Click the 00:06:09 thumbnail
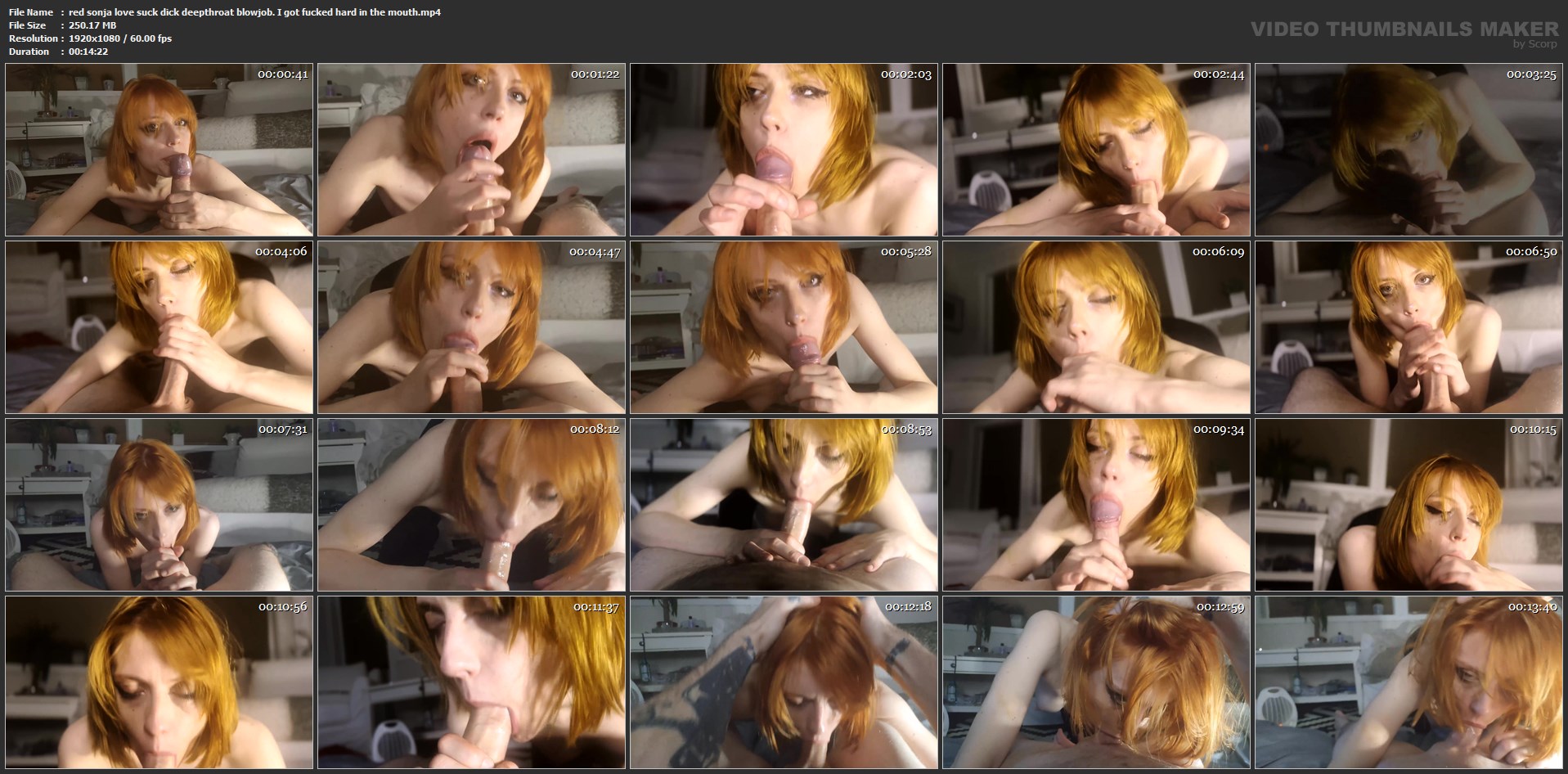This screenshot has height=774, width=1568. coord(1096,327)
